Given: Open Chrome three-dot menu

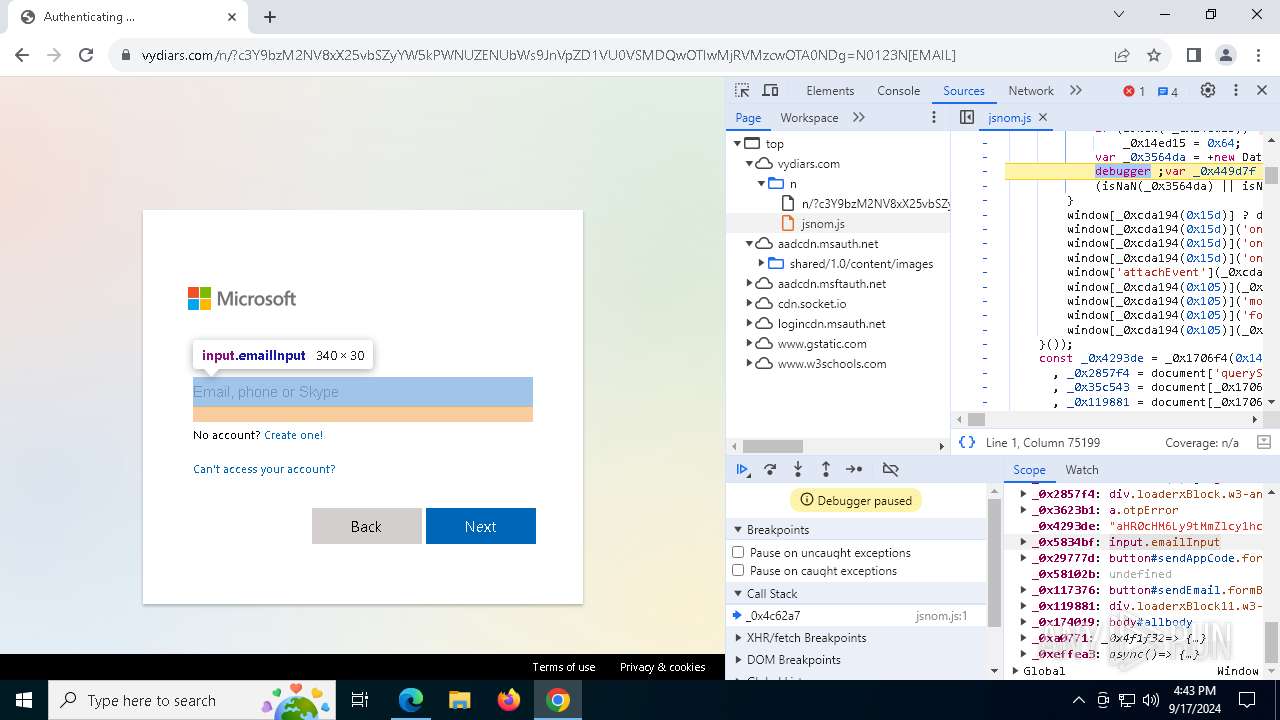Looking at the screenshot, I should point(1258,55).
